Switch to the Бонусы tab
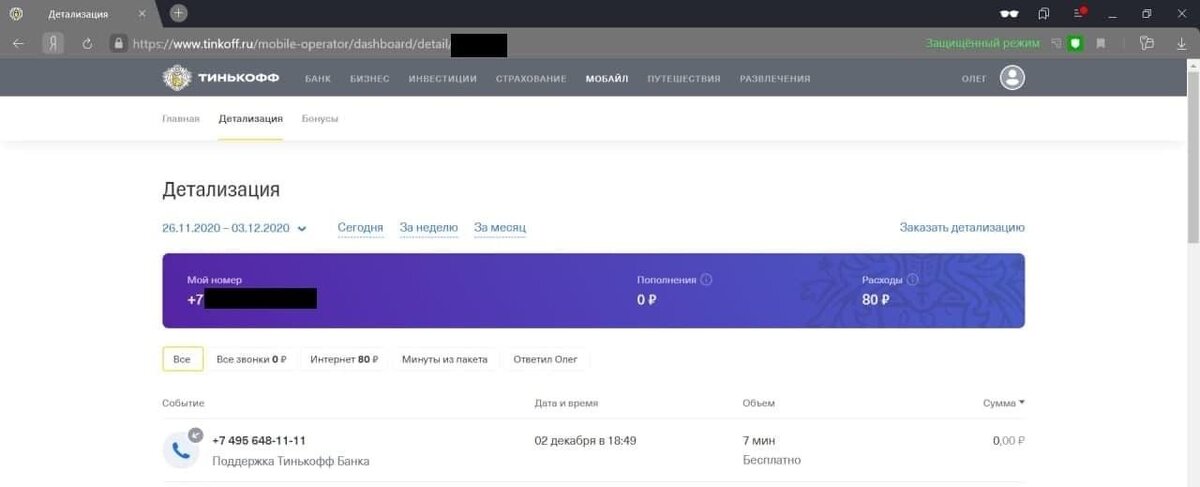Image resolution: width=1200 pixels, height=487 pixels. 320,118
